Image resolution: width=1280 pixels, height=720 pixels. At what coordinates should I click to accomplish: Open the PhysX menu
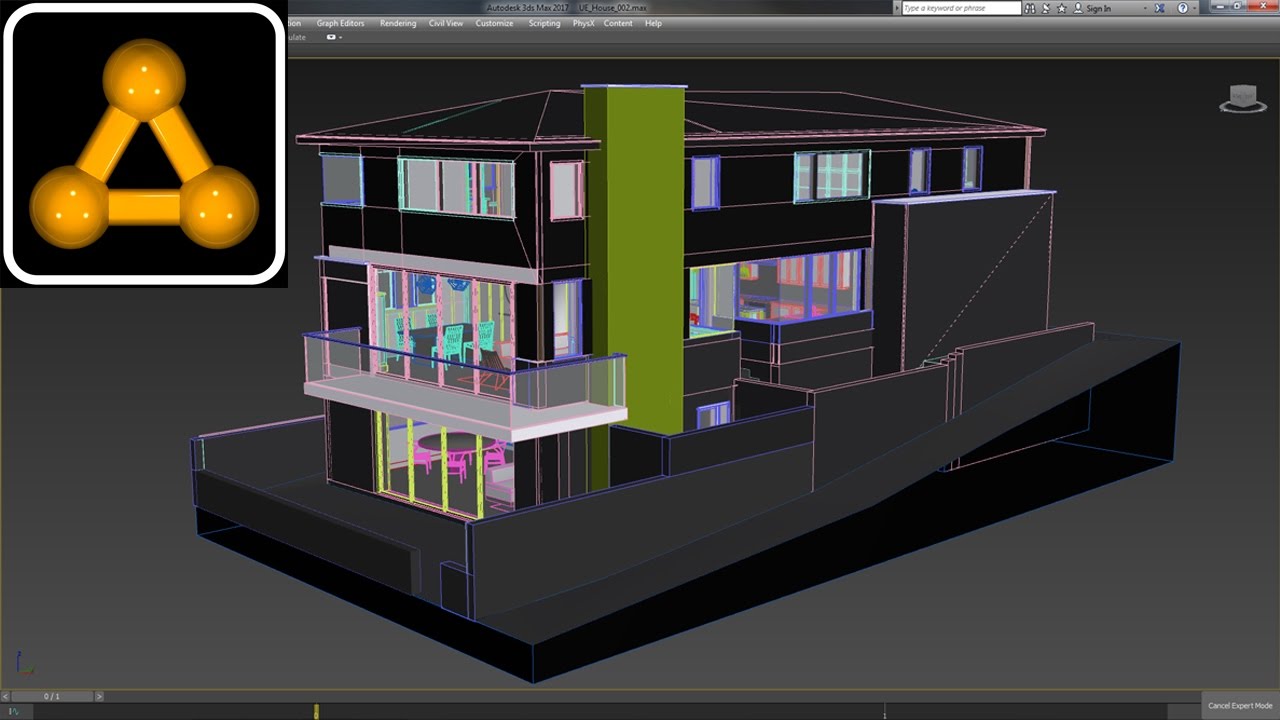pos(583,23)
